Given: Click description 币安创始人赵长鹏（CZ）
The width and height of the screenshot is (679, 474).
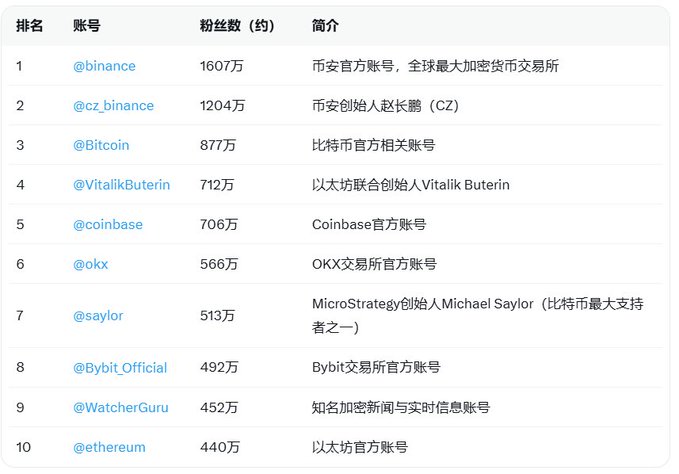Looking at the screenshot, I should 387,106.
